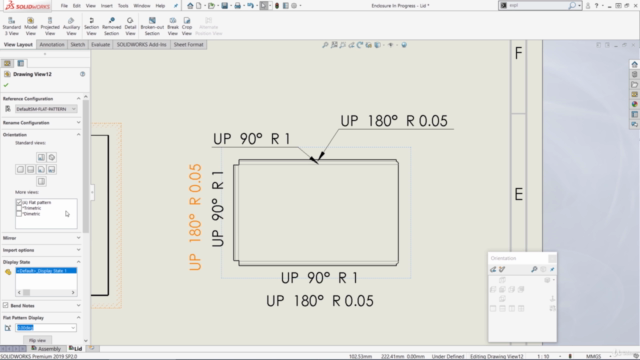Image resolution: width=640 pixels, height=360 pixels.
Task: Collapse the Orientation section
Action: click(x=78, y=134)
